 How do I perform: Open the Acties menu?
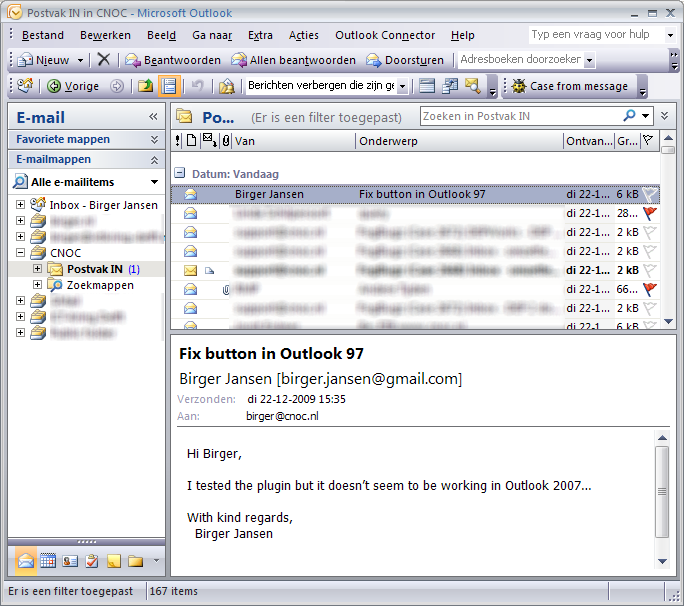tap(304, 35)
